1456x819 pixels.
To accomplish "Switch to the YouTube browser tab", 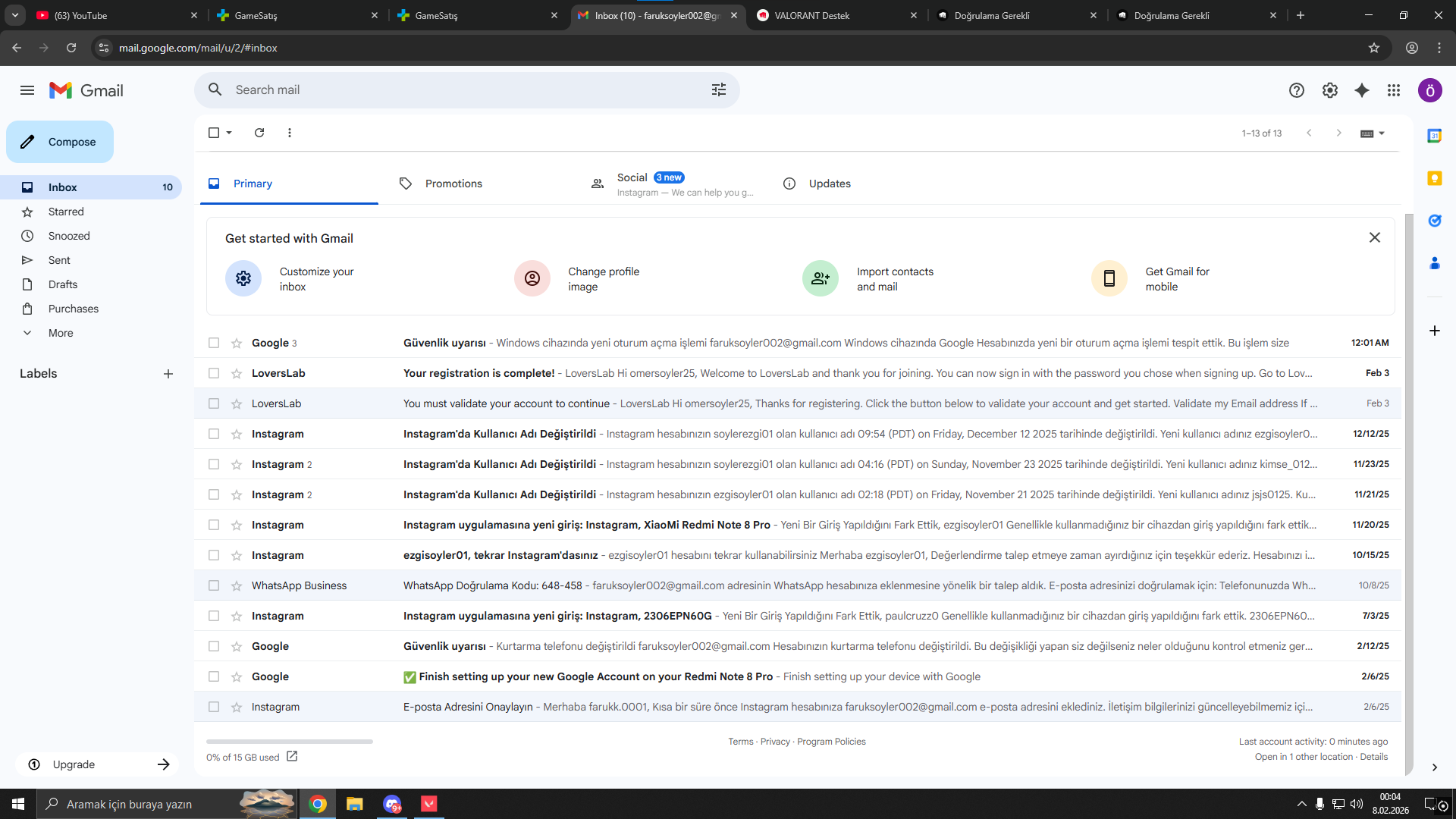I will pos(116,15).
